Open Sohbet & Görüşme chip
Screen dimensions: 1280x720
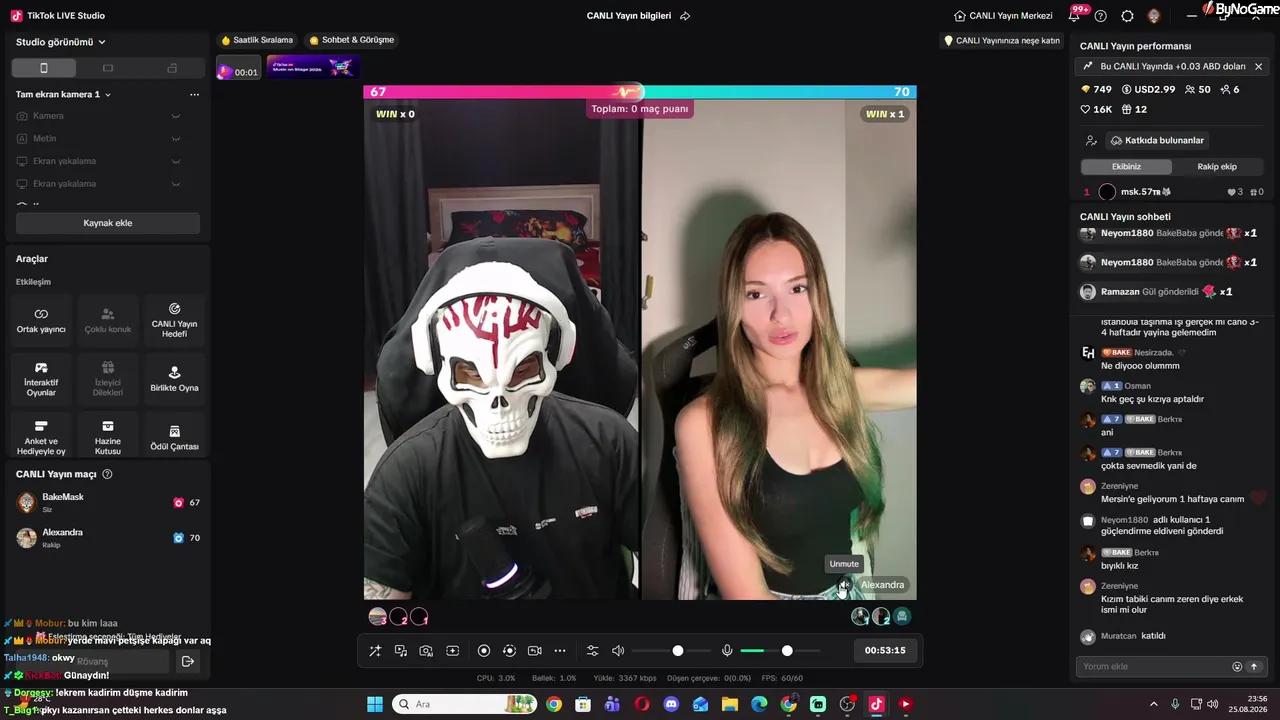click(x=352, y=40)
